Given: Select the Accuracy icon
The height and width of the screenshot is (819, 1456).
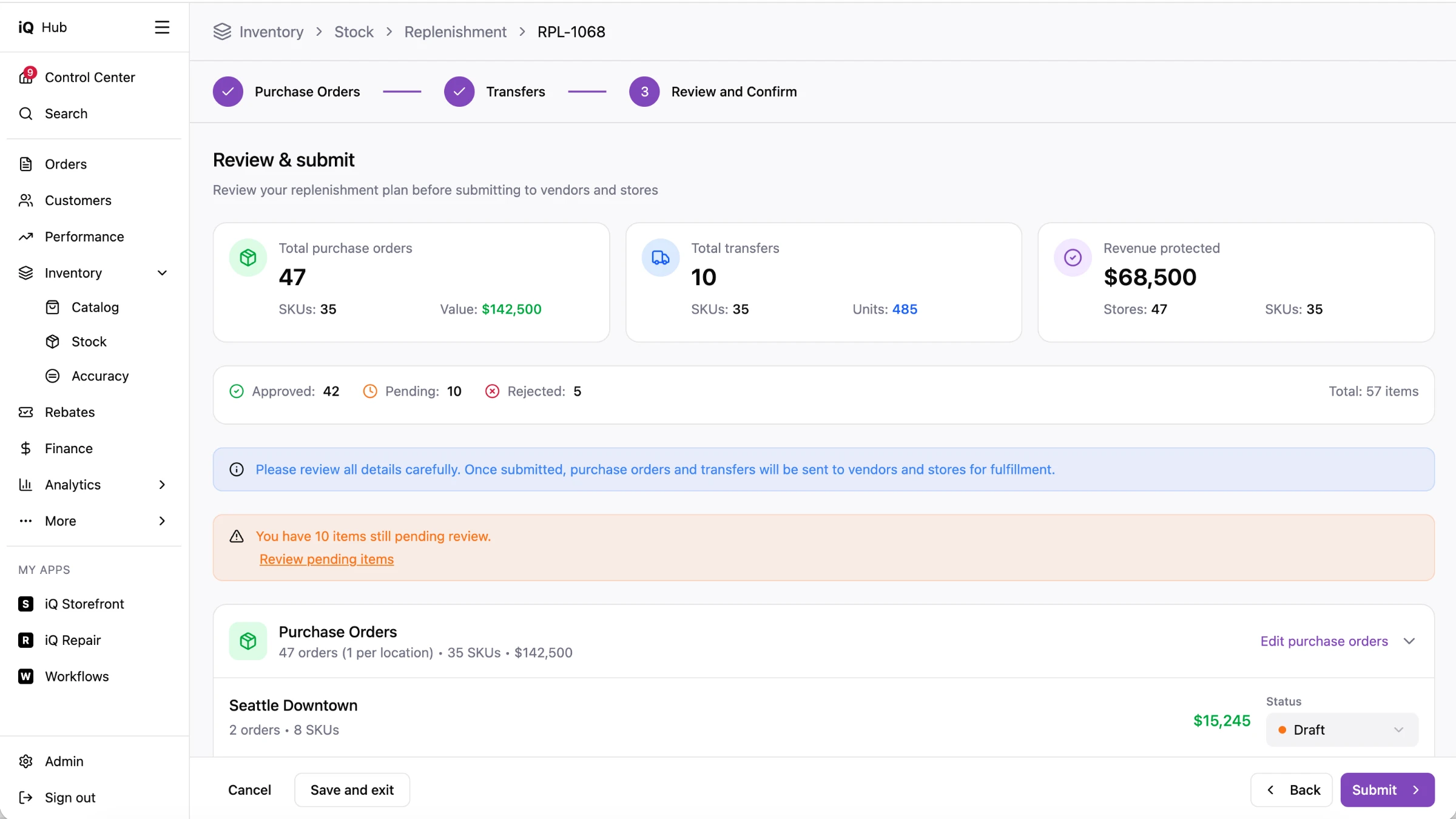Looking at the screenshot, I should point(53,376).
